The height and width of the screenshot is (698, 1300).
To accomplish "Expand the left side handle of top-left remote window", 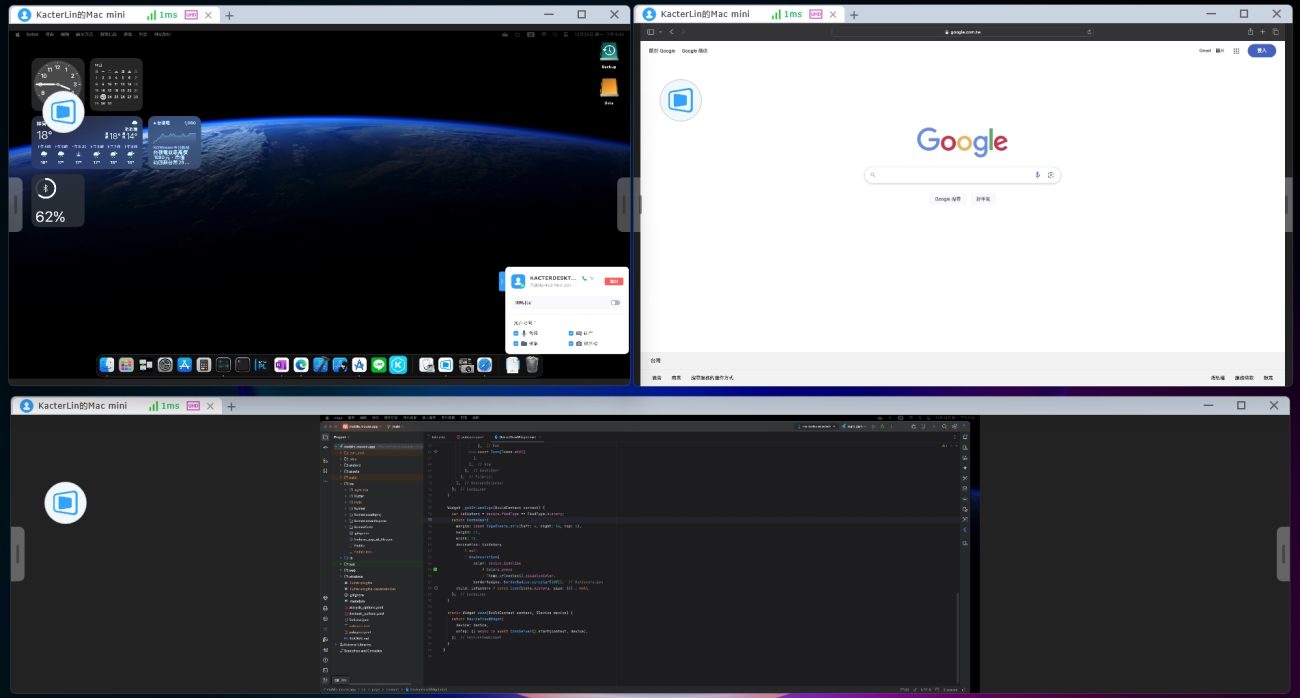I will coord(15,205).
